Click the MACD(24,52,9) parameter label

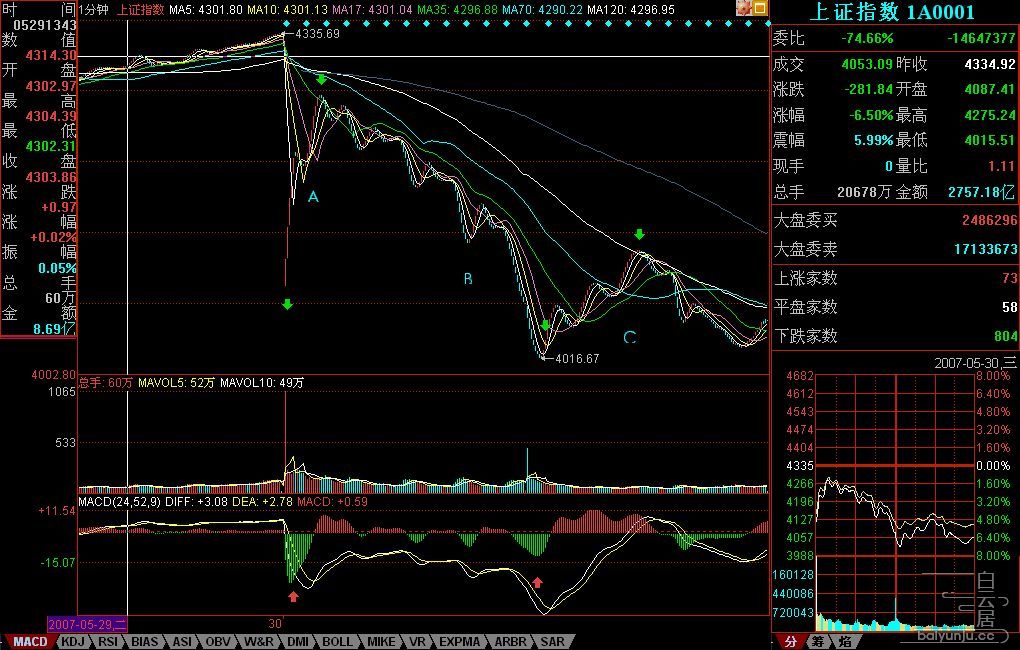[120, 502]
